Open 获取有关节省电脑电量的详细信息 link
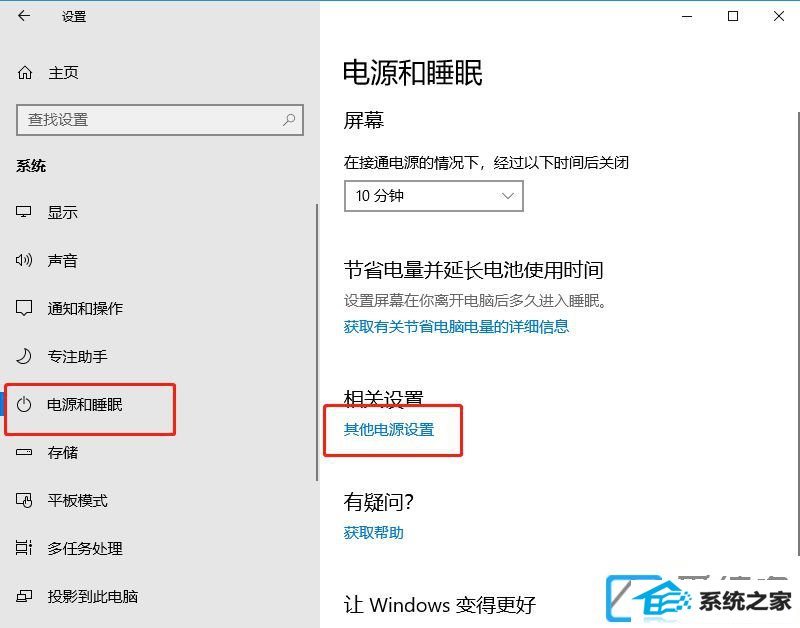Screen dimensions: 800x628 click(x=456, y=326)
